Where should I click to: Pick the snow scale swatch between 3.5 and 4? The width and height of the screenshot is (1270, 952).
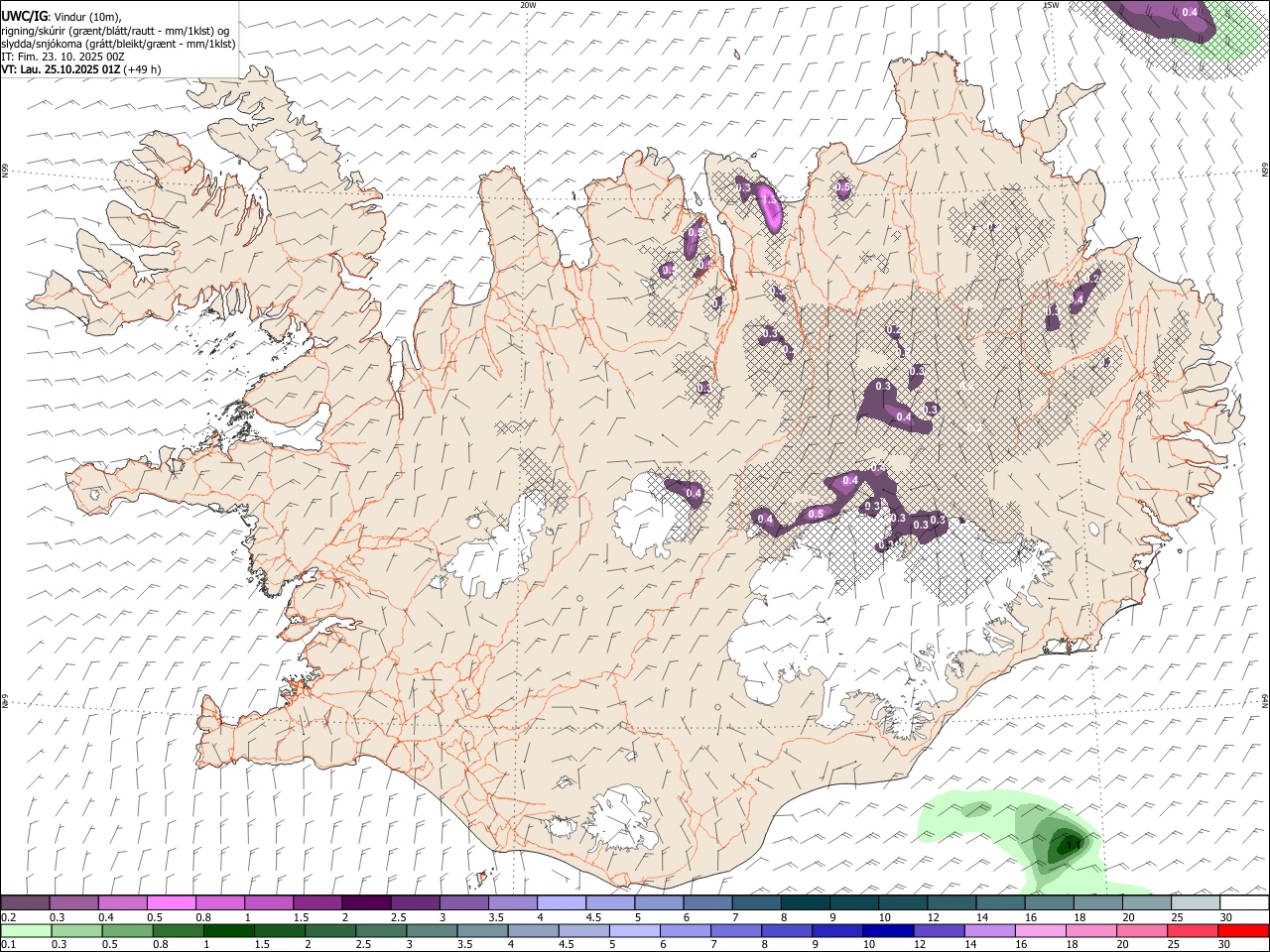click(512, 902)
